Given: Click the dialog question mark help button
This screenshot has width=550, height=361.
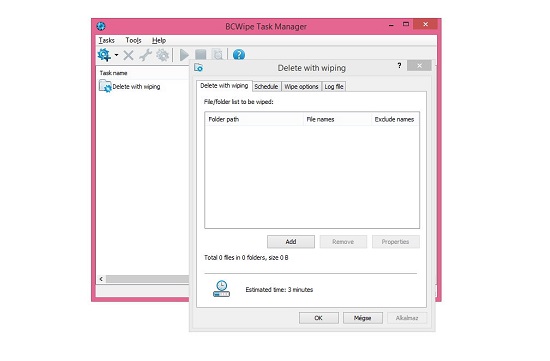Looking at the screenshot, I should (399, 66).
